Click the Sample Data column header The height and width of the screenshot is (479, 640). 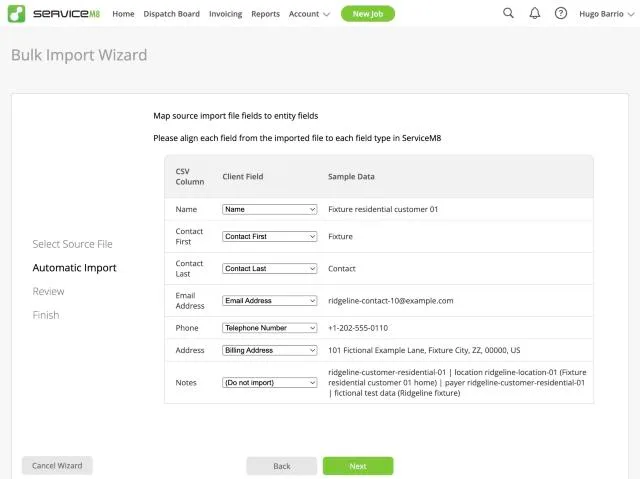point(351,177)
